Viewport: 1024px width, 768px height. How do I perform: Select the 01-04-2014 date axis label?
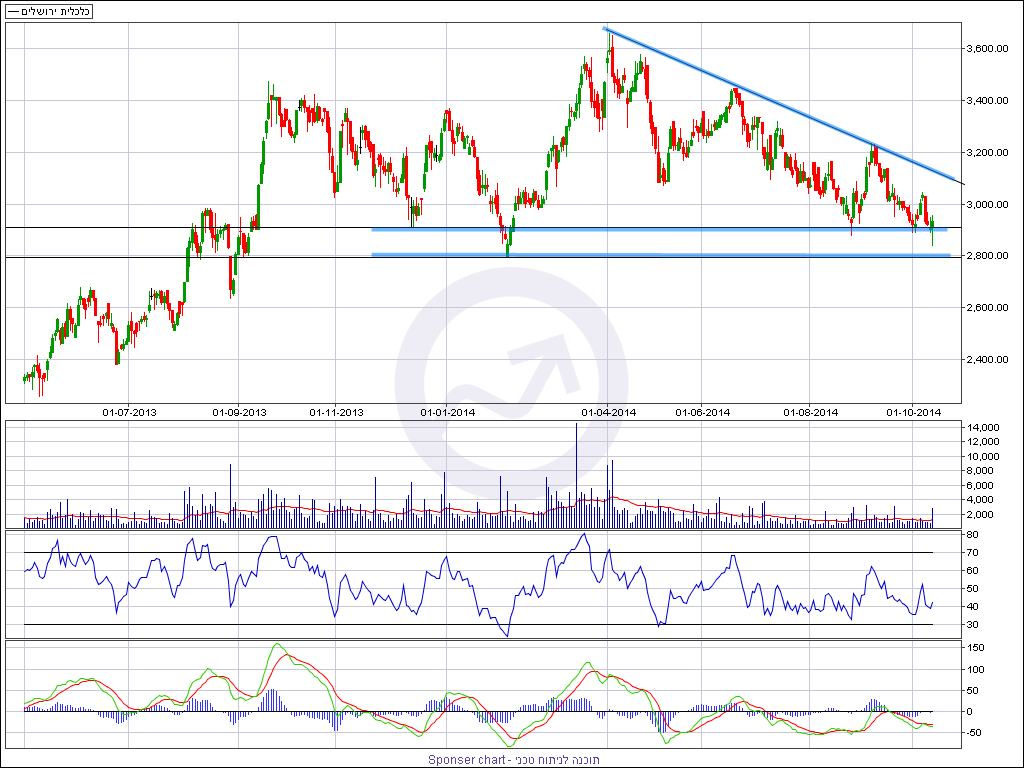(609, 412)
